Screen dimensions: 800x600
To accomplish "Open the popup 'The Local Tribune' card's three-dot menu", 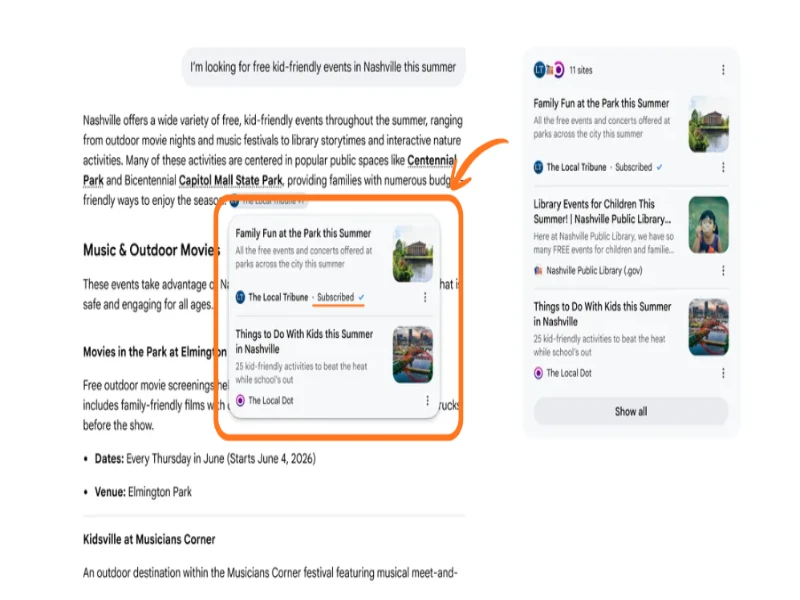I will [x=425, y=297].
